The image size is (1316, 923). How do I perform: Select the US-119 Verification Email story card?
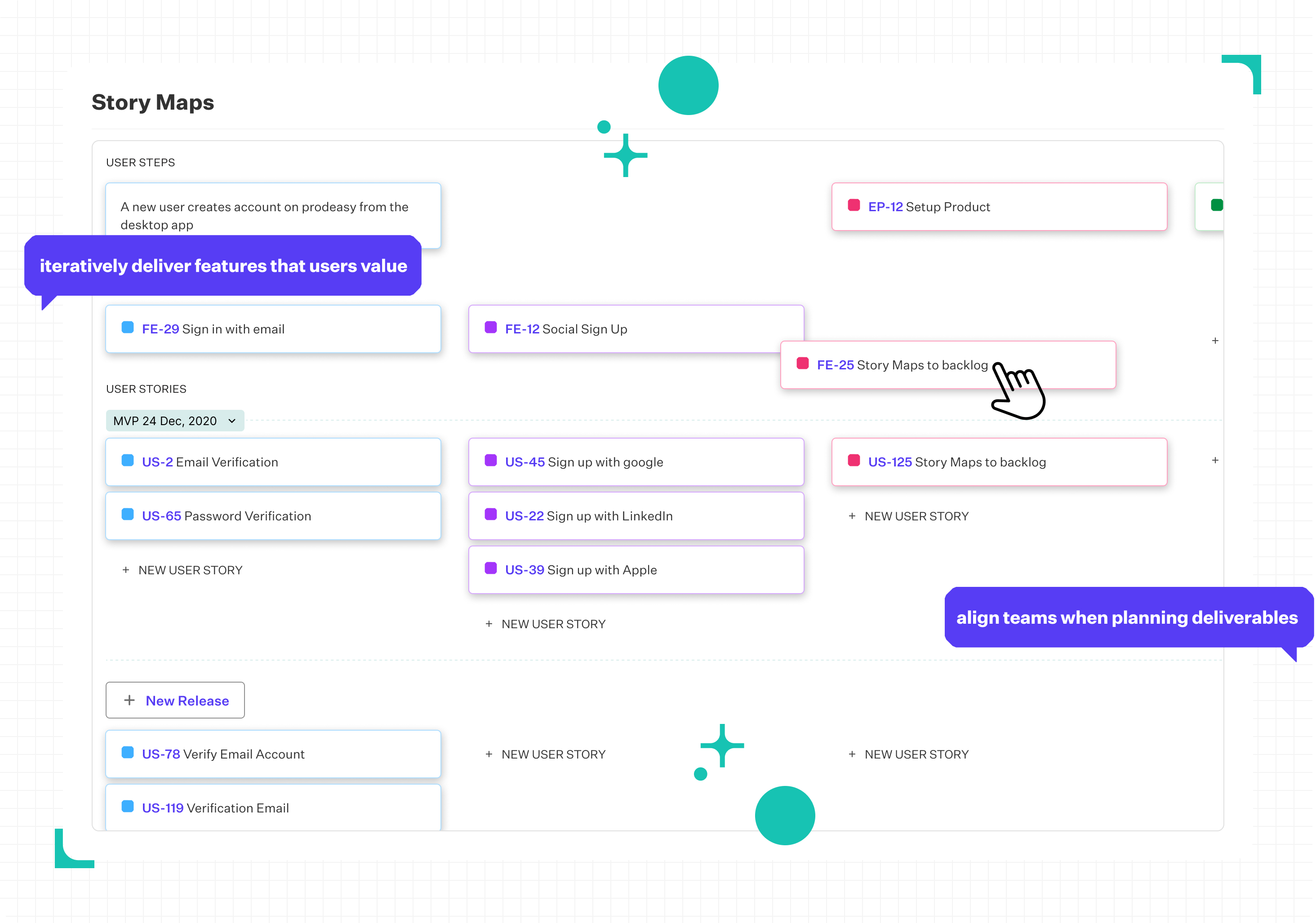click(x=273, y=808)
